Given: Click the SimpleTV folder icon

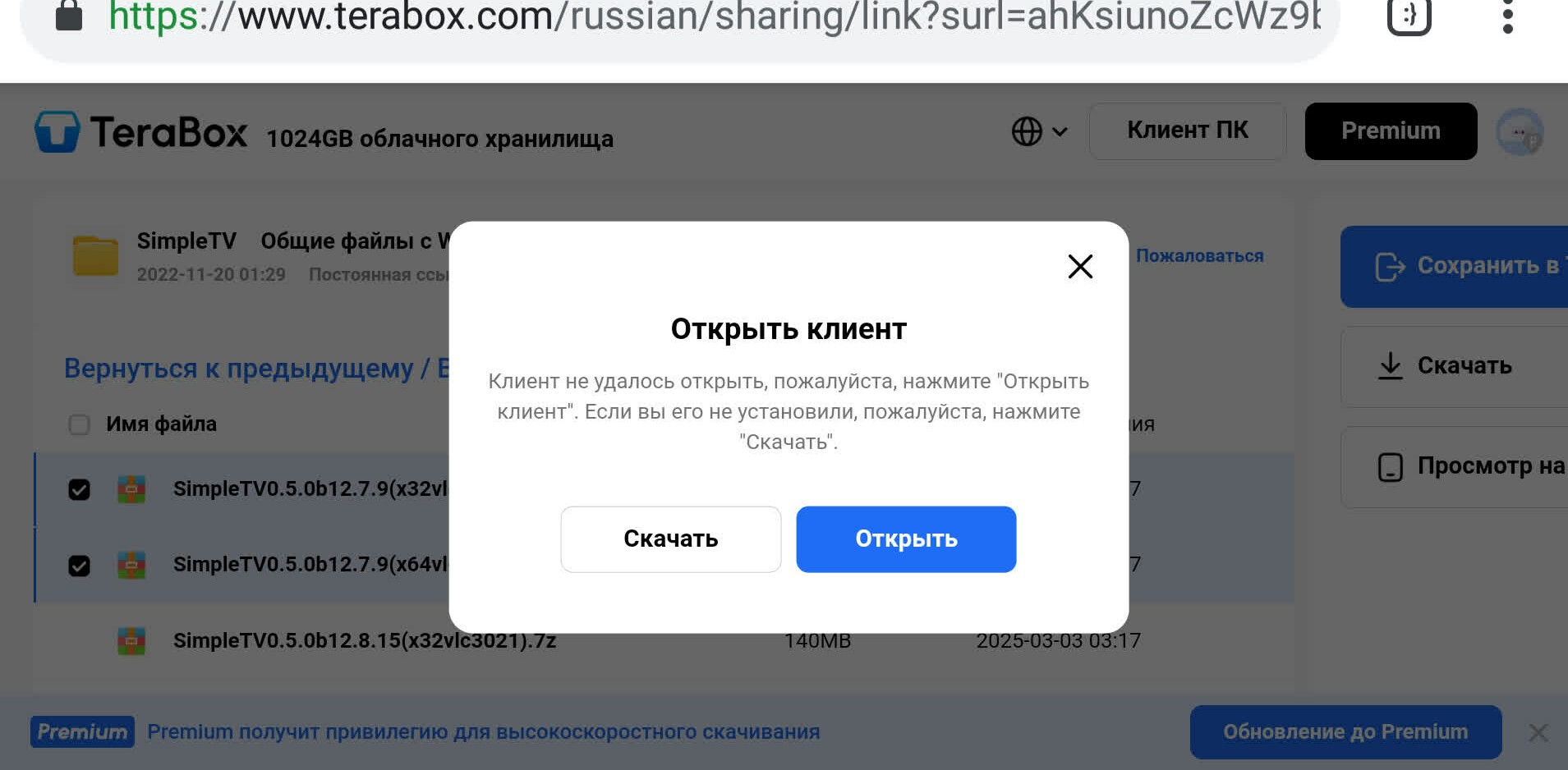Looking at the screenshot, I should click(95, 255).
